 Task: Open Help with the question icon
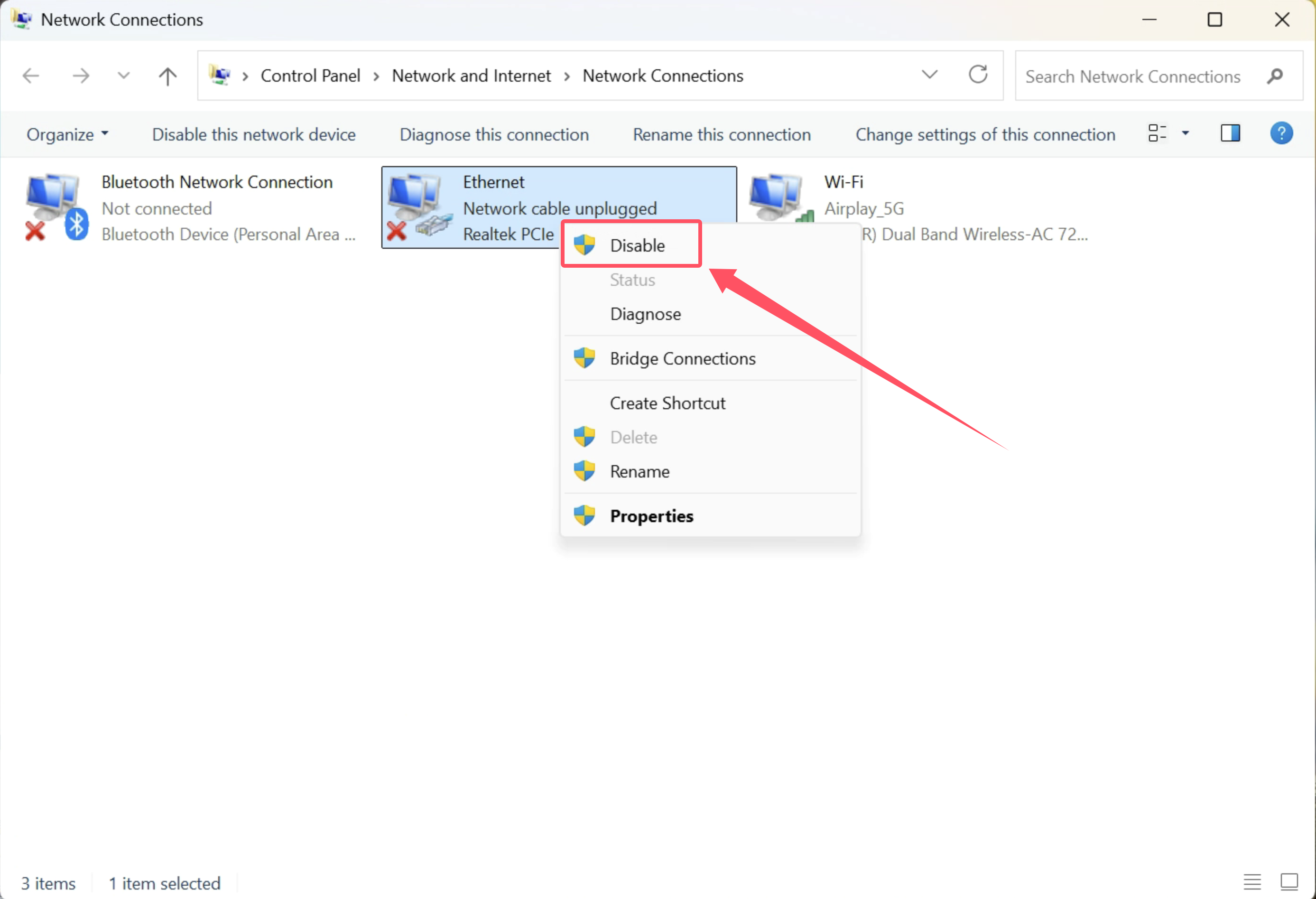click(1281, 133)
